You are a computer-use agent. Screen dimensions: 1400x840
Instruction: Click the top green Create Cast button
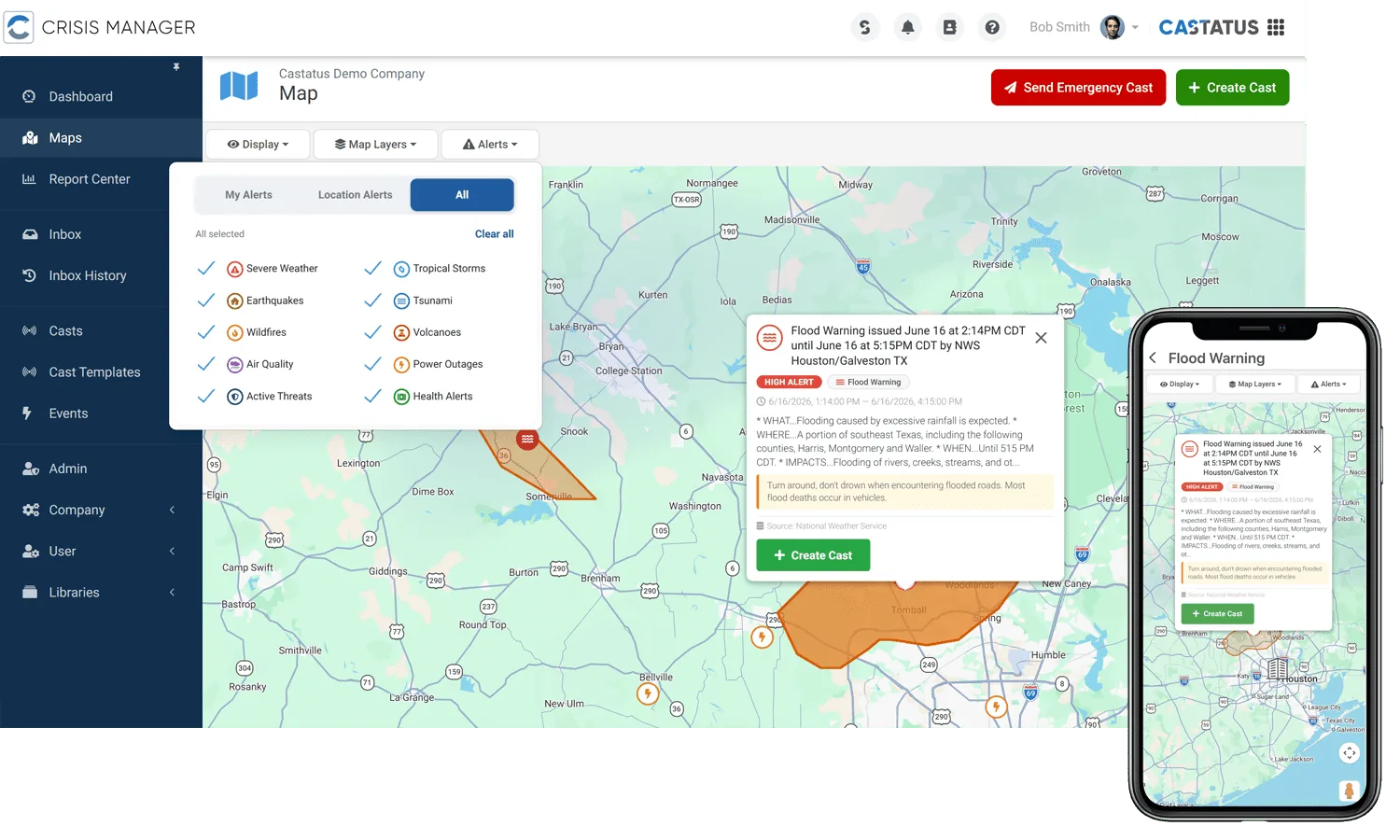[1232, 88]
